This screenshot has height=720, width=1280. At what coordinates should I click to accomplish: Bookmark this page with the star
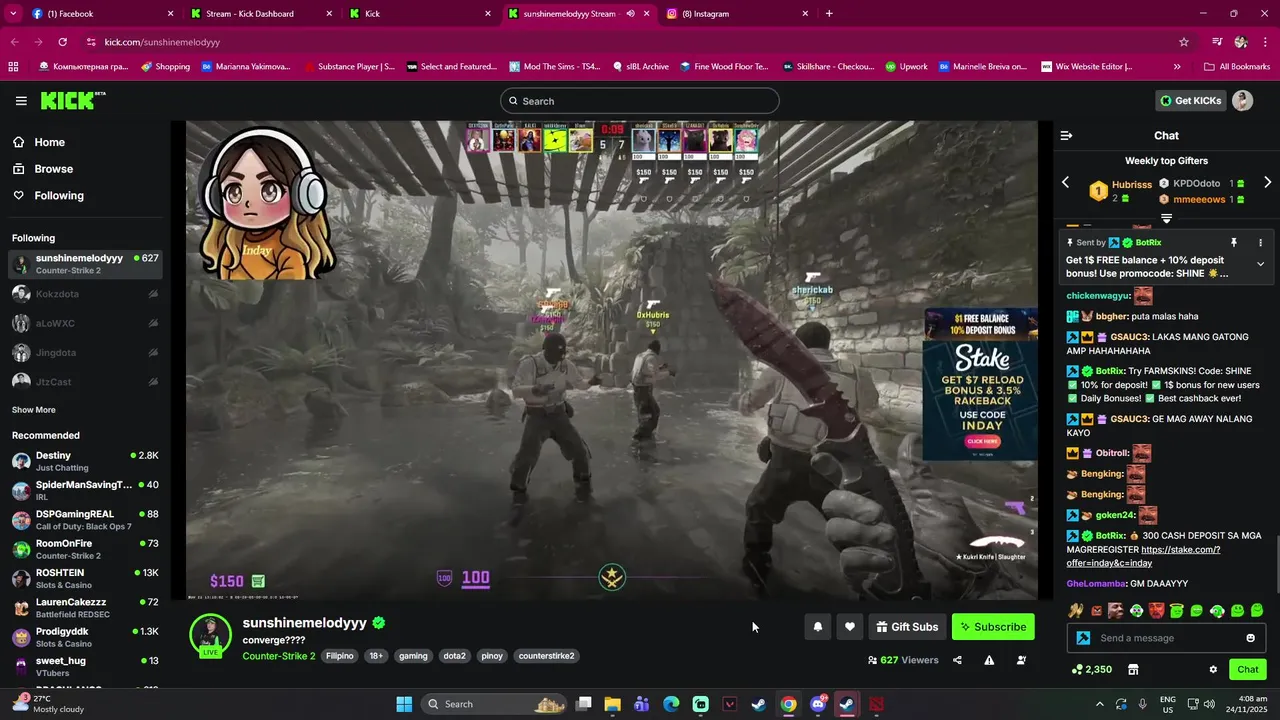pos(1184,42)
